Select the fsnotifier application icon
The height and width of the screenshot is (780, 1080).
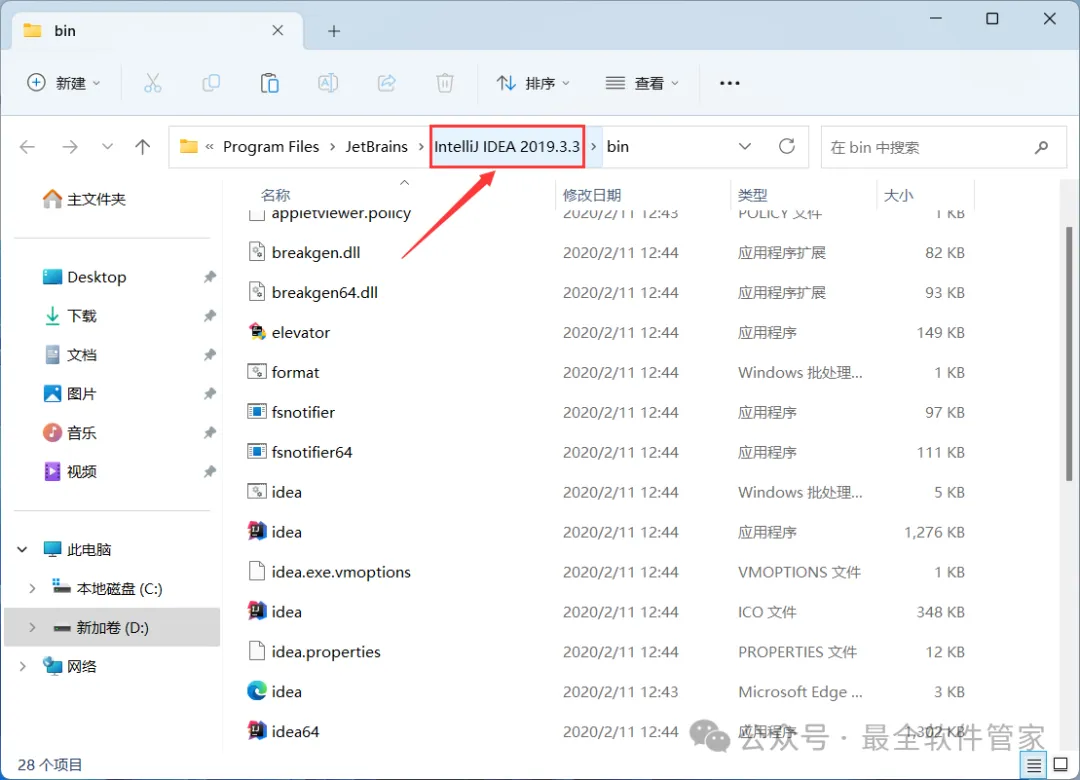(257, 412)
